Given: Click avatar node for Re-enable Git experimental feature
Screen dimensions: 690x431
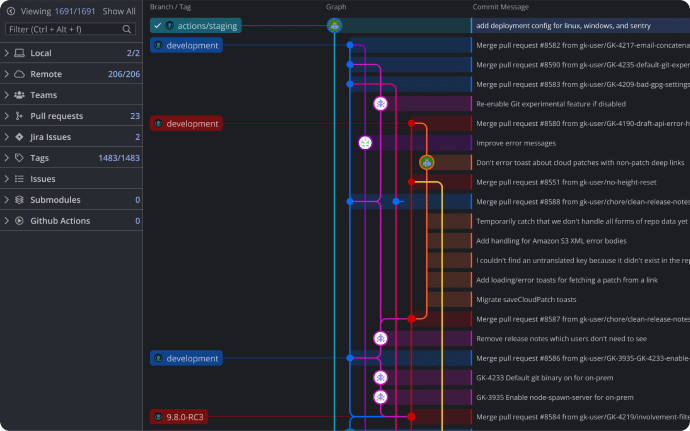Looking at the screenshot, I should click(380, 104).
